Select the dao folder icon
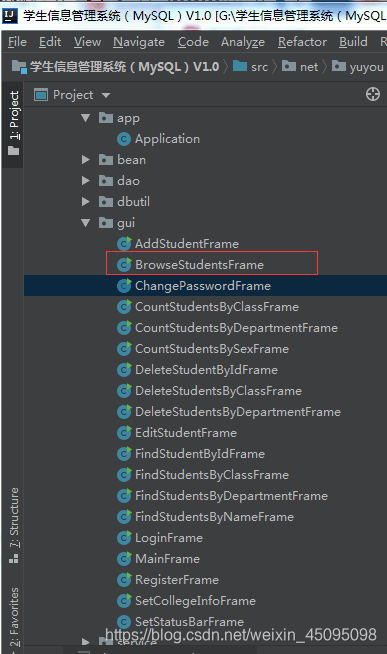 pos(106,181)
